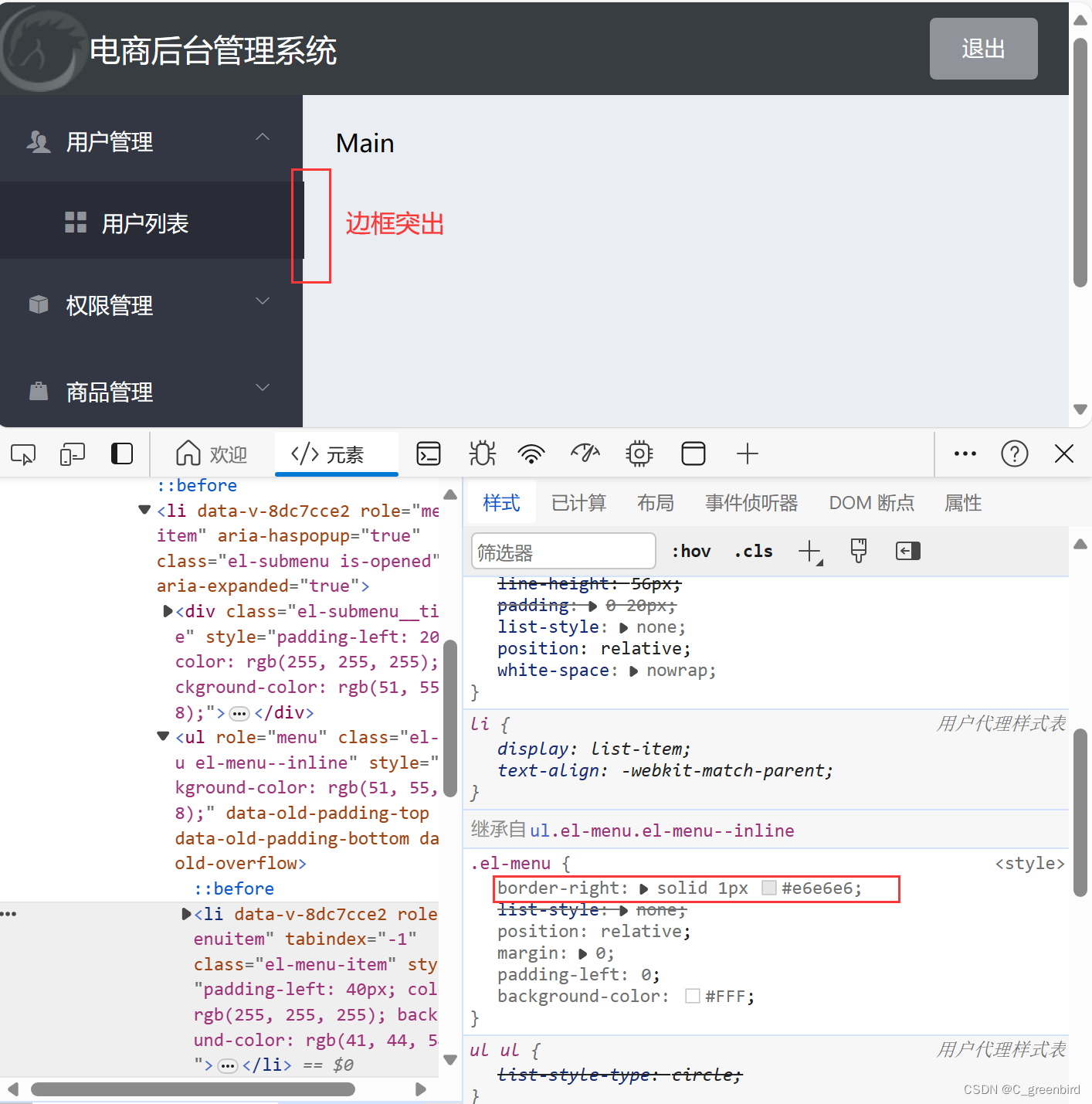
Task: Expand the 权限管理 submenu arrow
Action: click(263, 301)
